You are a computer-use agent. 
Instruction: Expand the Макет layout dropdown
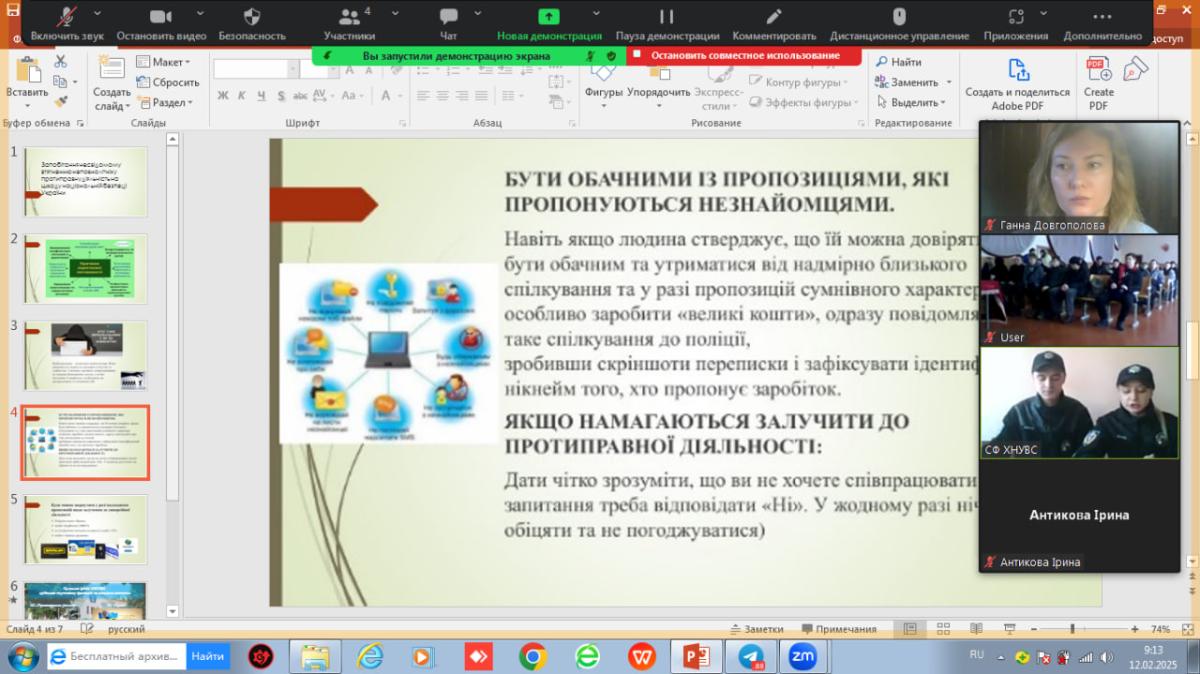164,62
